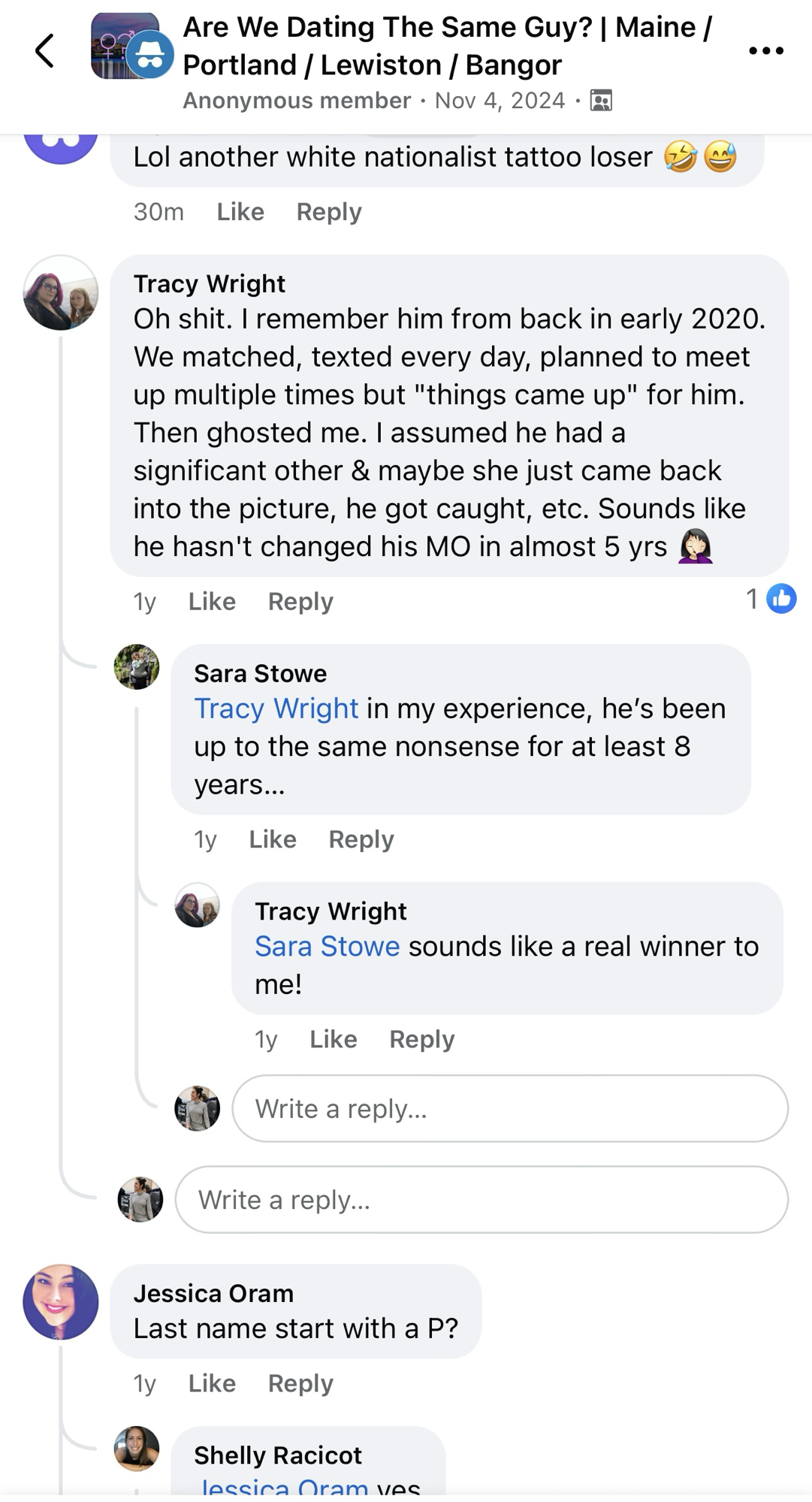
Task: Focus the nested 'Write a reply' field
Action: coord(510,1108)
